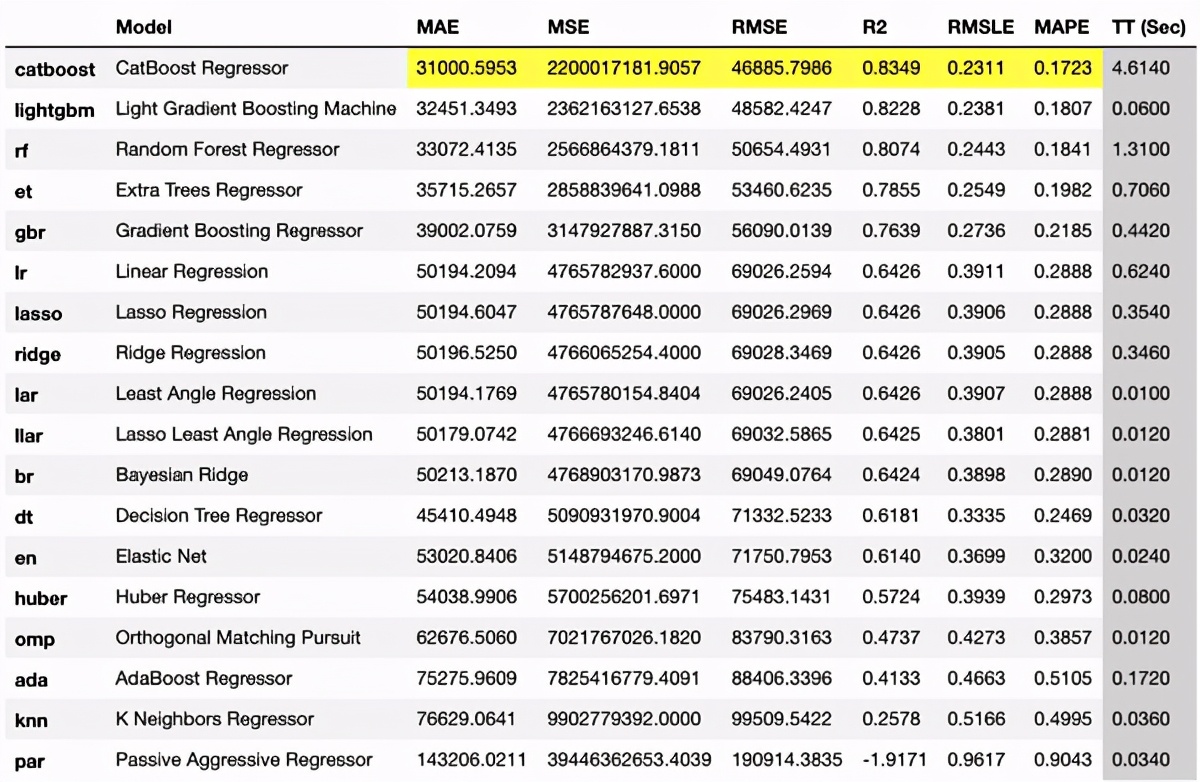
Task: Click the training time value 4.6140
Action: click(x=1140, y=68)
